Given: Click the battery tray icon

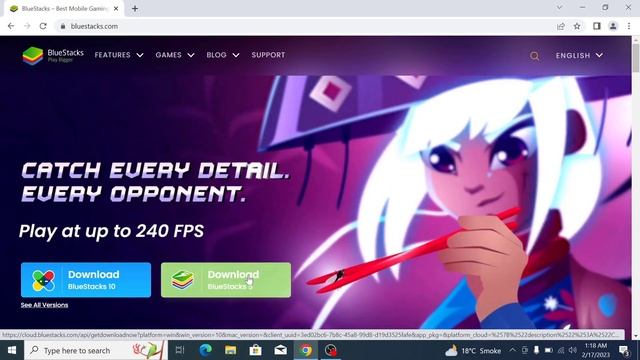Looking at the screenshot, I should click(549, 350).
